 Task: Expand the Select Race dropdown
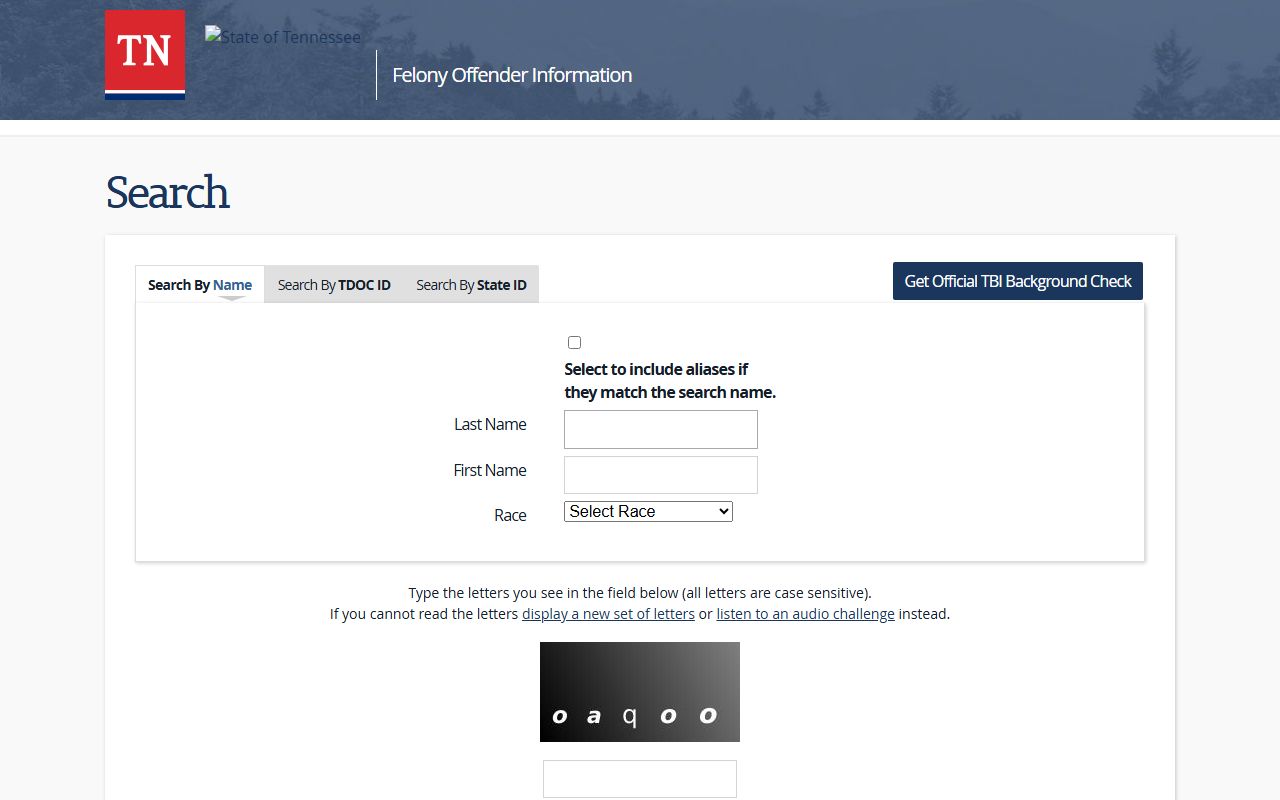click(x=648, y=512)
